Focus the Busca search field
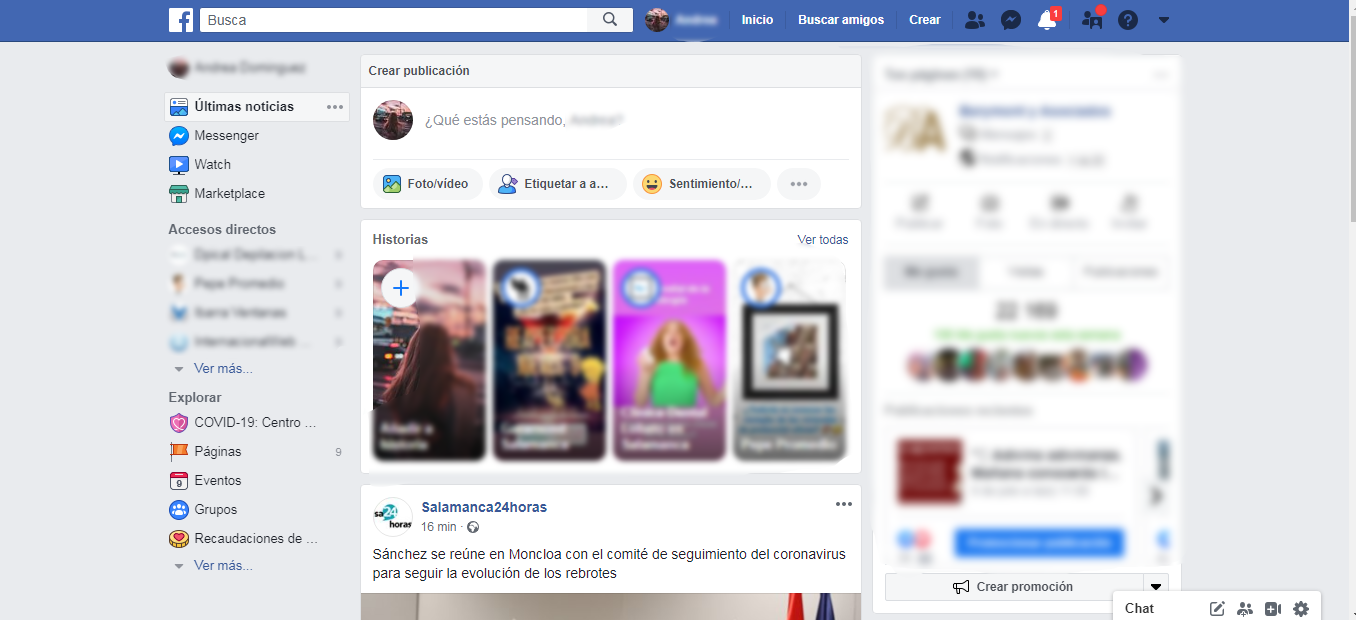Image resolution: width=1356 pixels, height=620 pixels. [394, 20]
